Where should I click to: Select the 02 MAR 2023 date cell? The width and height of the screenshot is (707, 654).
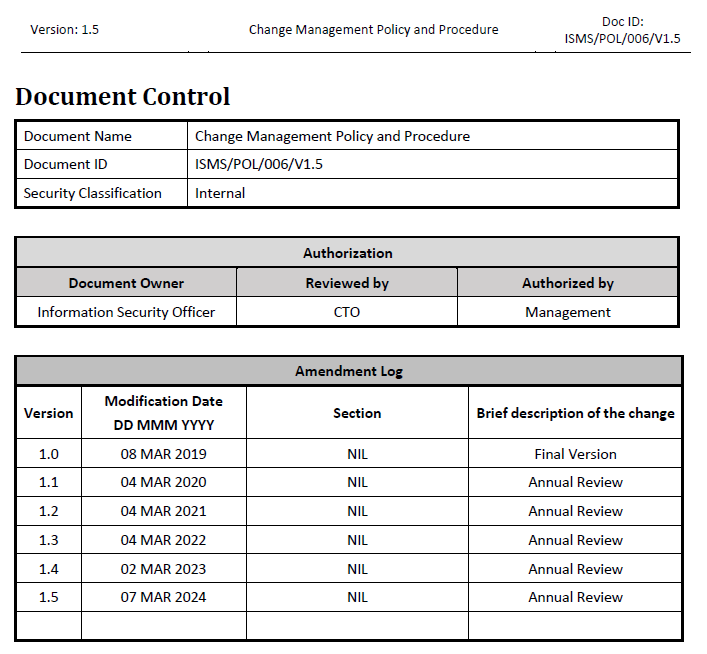(x=164, y=569)
